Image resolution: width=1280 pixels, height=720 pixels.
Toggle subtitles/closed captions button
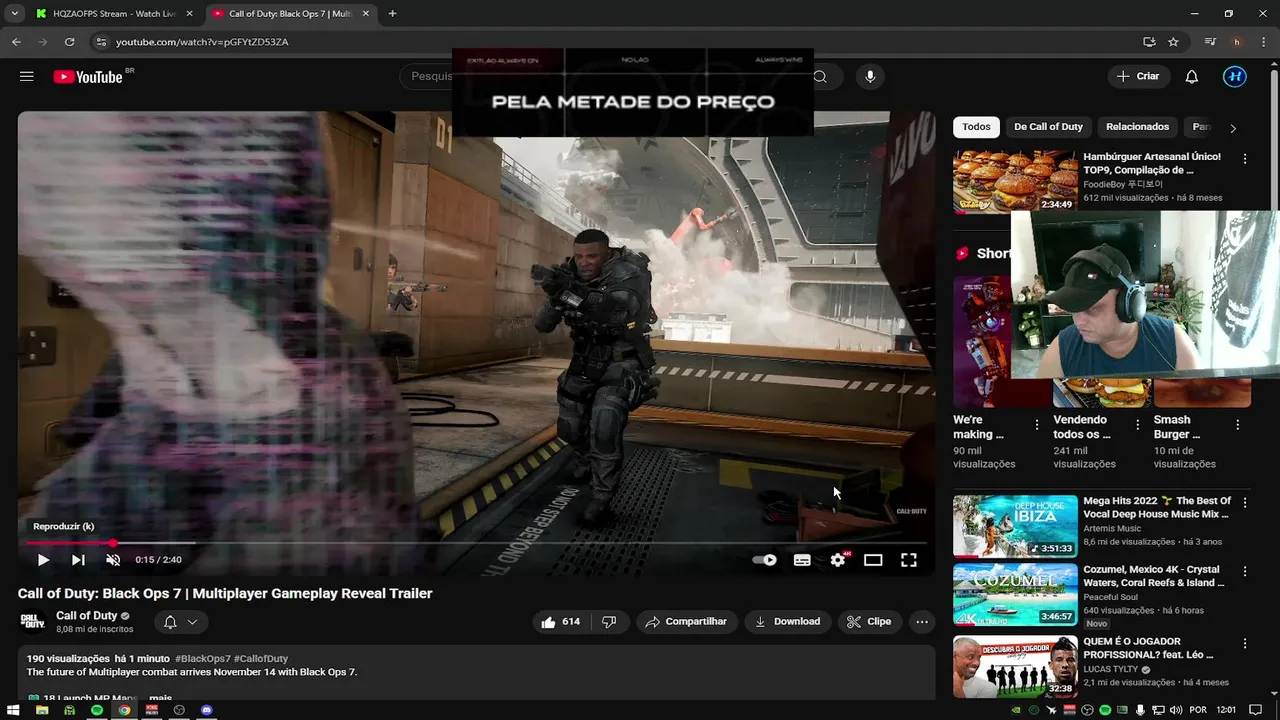(802, 560)
